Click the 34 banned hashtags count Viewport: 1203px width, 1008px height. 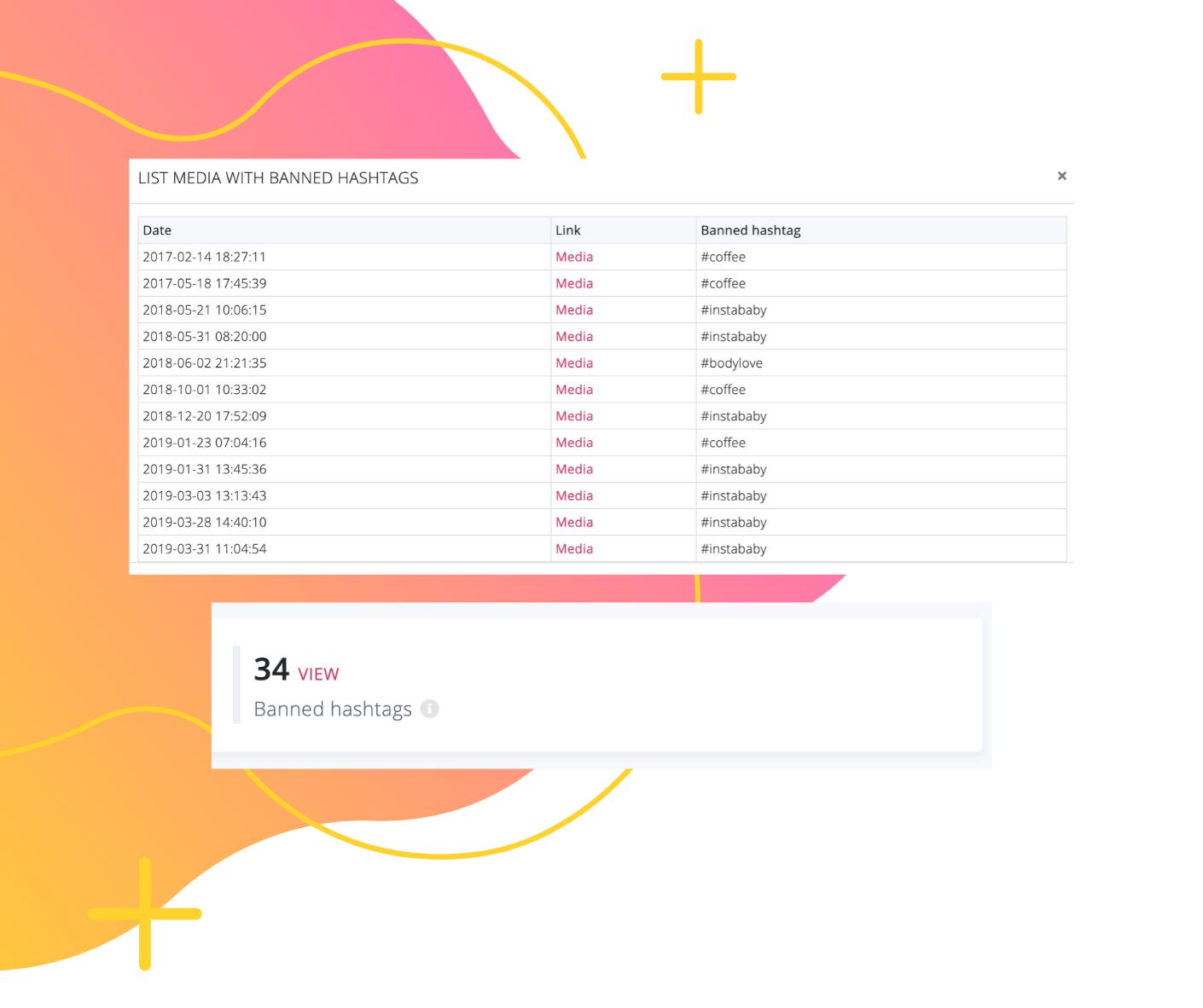[x=271, y=669]
